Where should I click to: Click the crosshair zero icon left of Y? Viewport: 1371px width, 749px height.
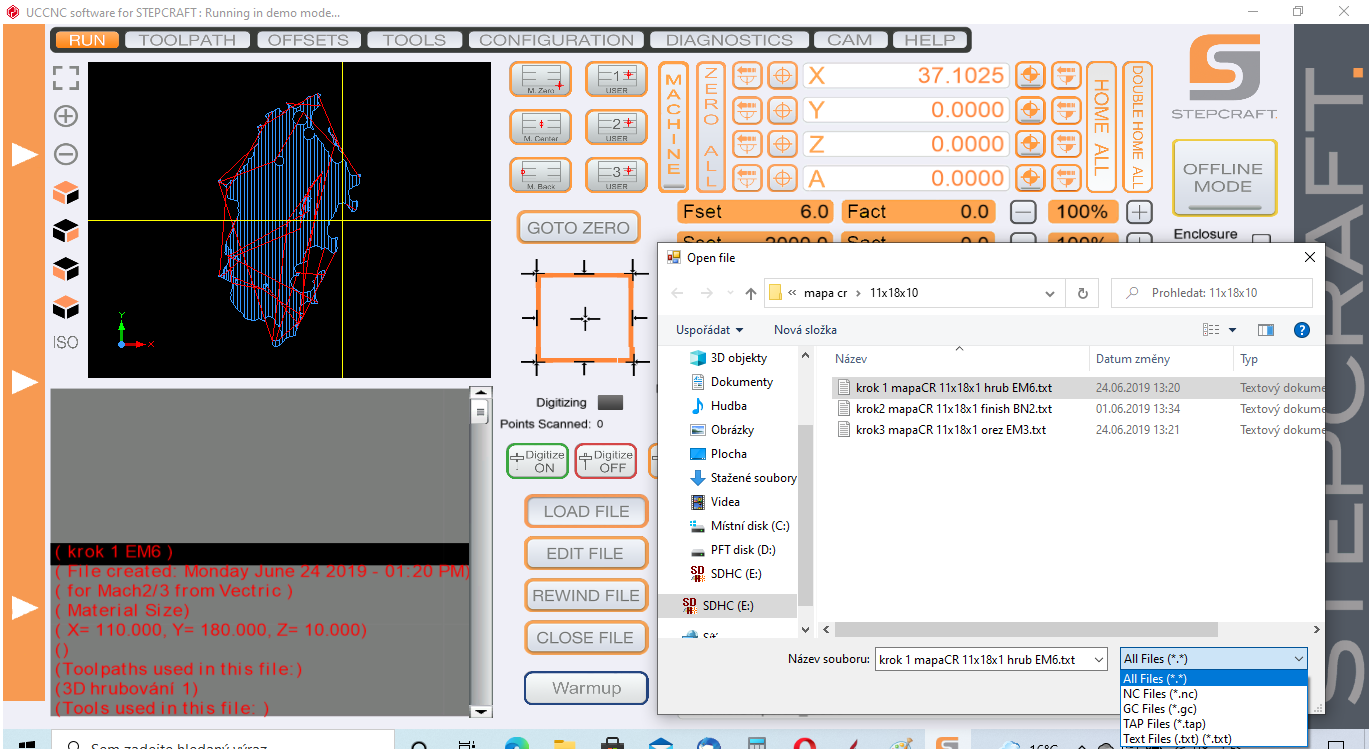(782, 110)
